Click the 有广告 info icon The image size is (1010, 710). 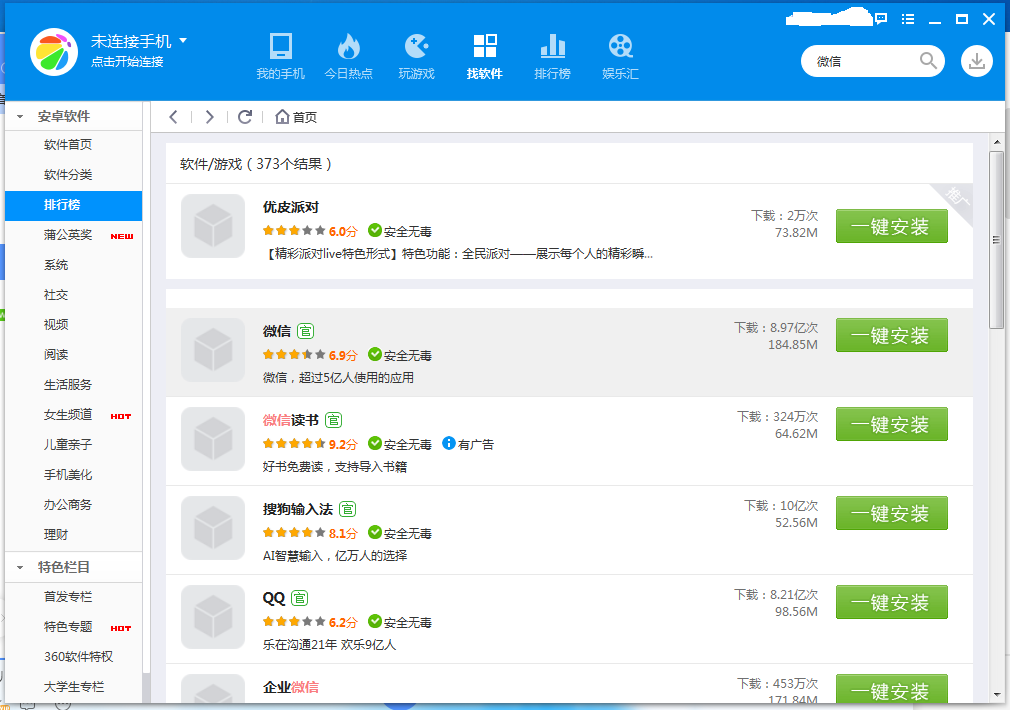(449, 443)
